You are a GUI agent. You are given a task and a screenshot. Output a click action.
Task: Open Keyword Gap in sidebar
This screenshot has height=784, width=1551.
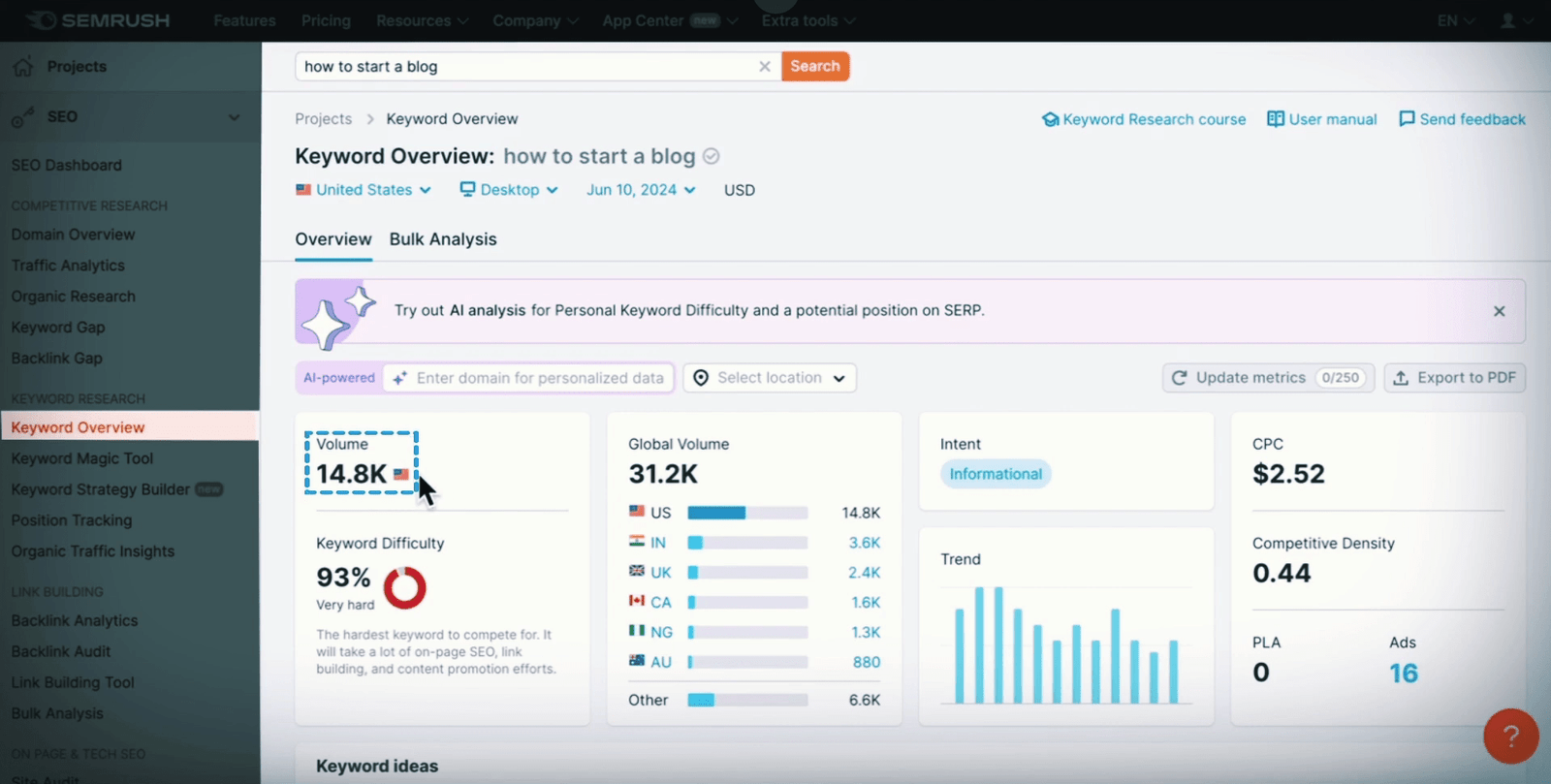58,328
